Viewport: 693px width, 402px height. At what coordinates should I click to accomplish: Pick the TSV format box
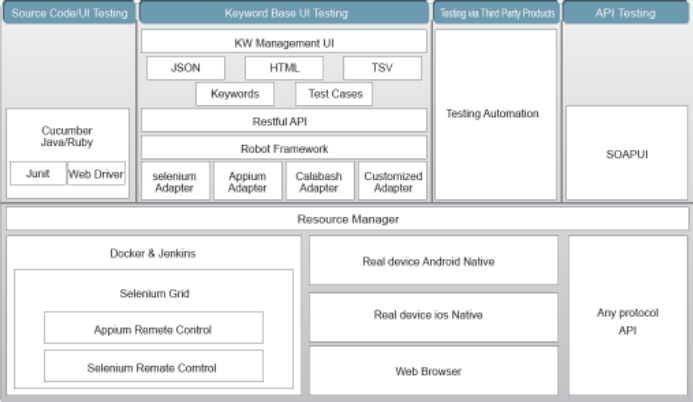pyautogui.click(x=382, y=68)
